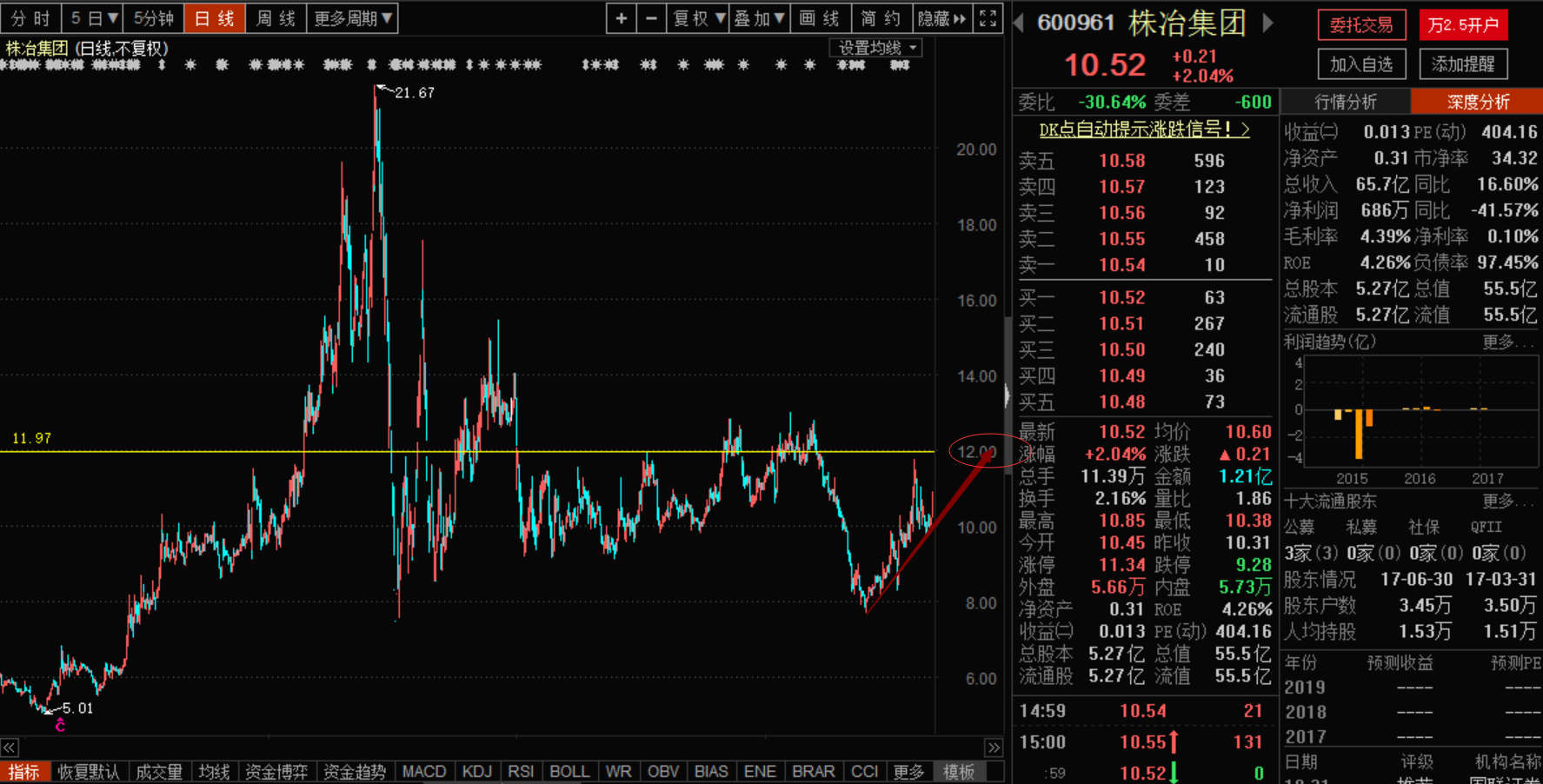Click 公募 shareholder category
The image size is (1543, 784).
pos(1299,527)
